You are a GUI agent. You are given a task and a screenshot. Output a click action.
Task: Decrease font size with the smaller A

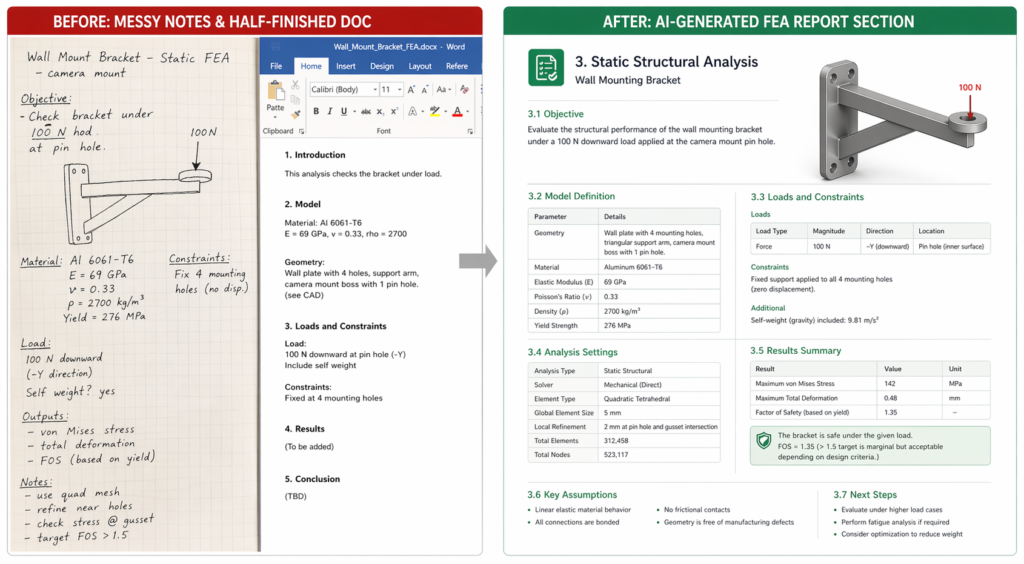click(425, 89)
